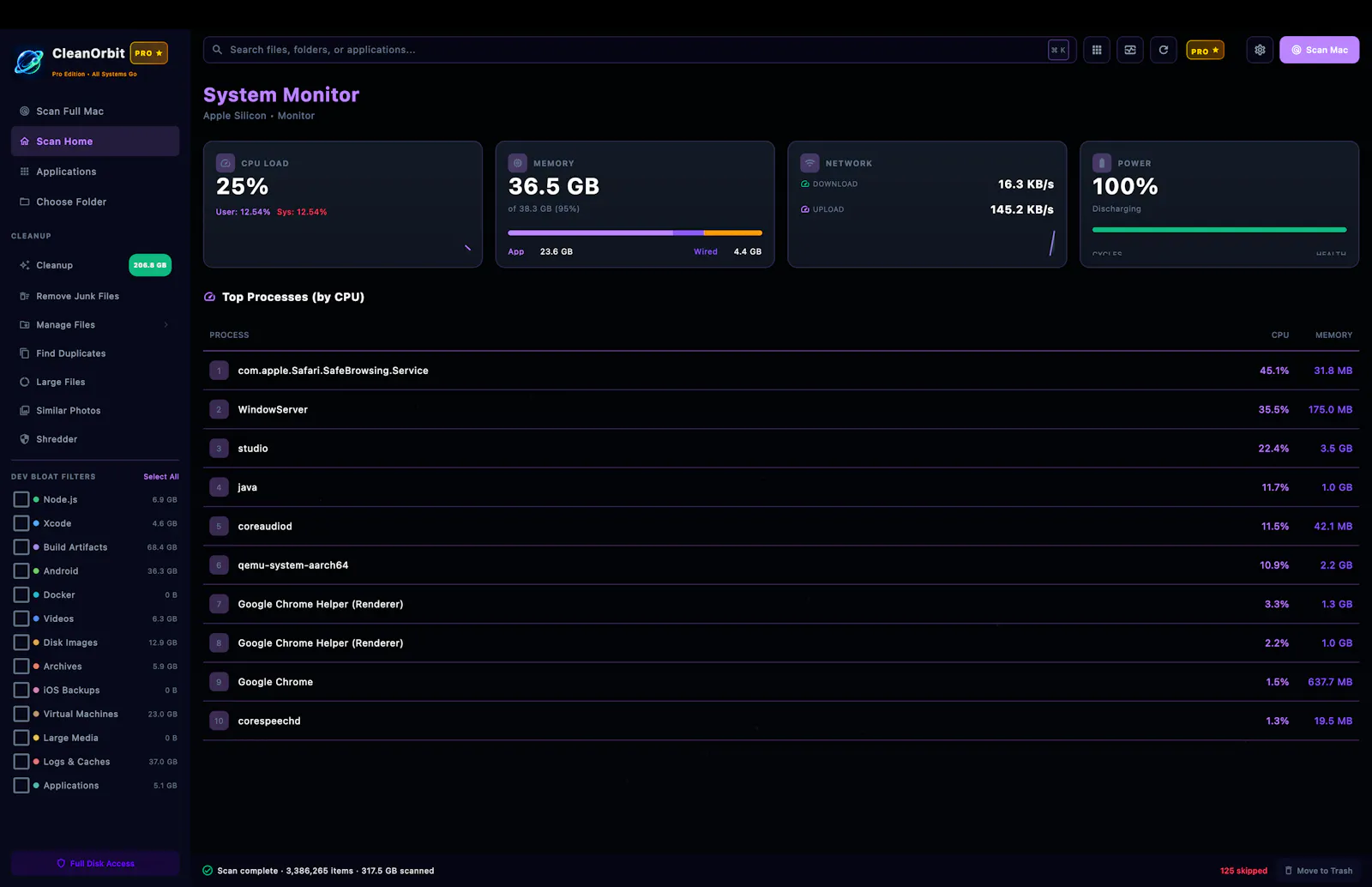Open Applications in the sidebar menu
Screen dimensions: 1372x887
(x=95, y=172)
